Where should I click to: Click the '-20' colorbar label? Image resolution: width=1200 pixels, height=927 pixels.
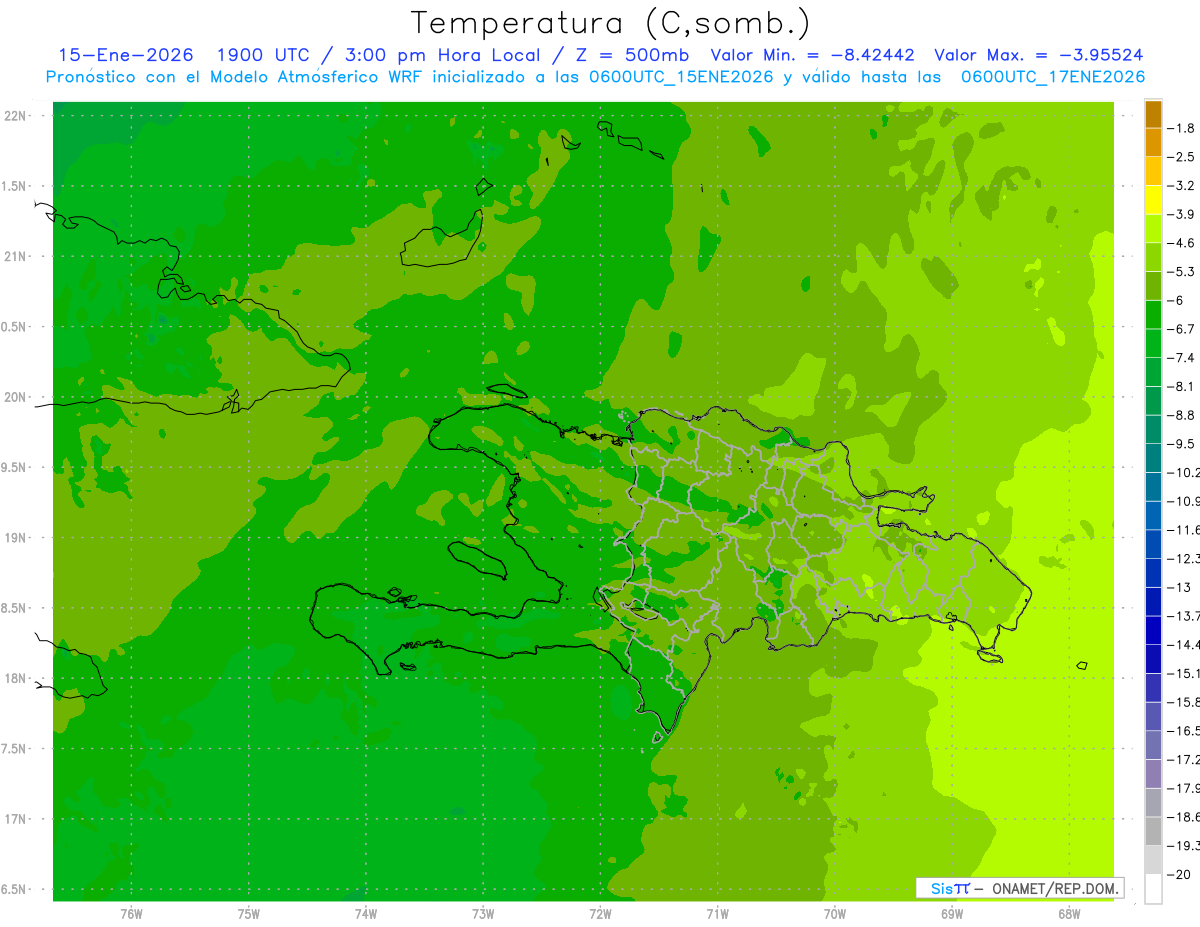click(x=1179, y=874)
